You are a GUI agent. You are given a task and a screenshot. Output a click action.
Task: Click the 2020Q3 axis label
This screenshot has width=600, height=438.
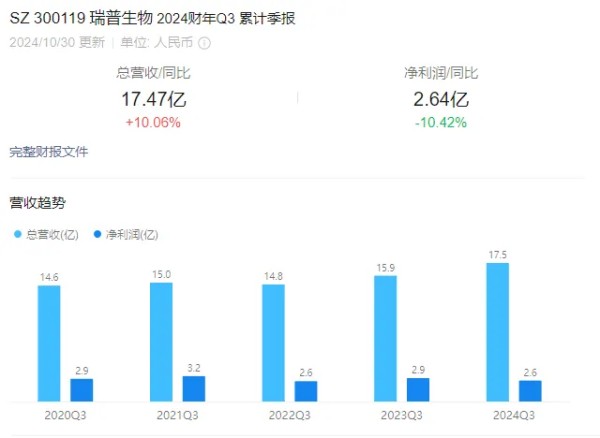(65, 415)
